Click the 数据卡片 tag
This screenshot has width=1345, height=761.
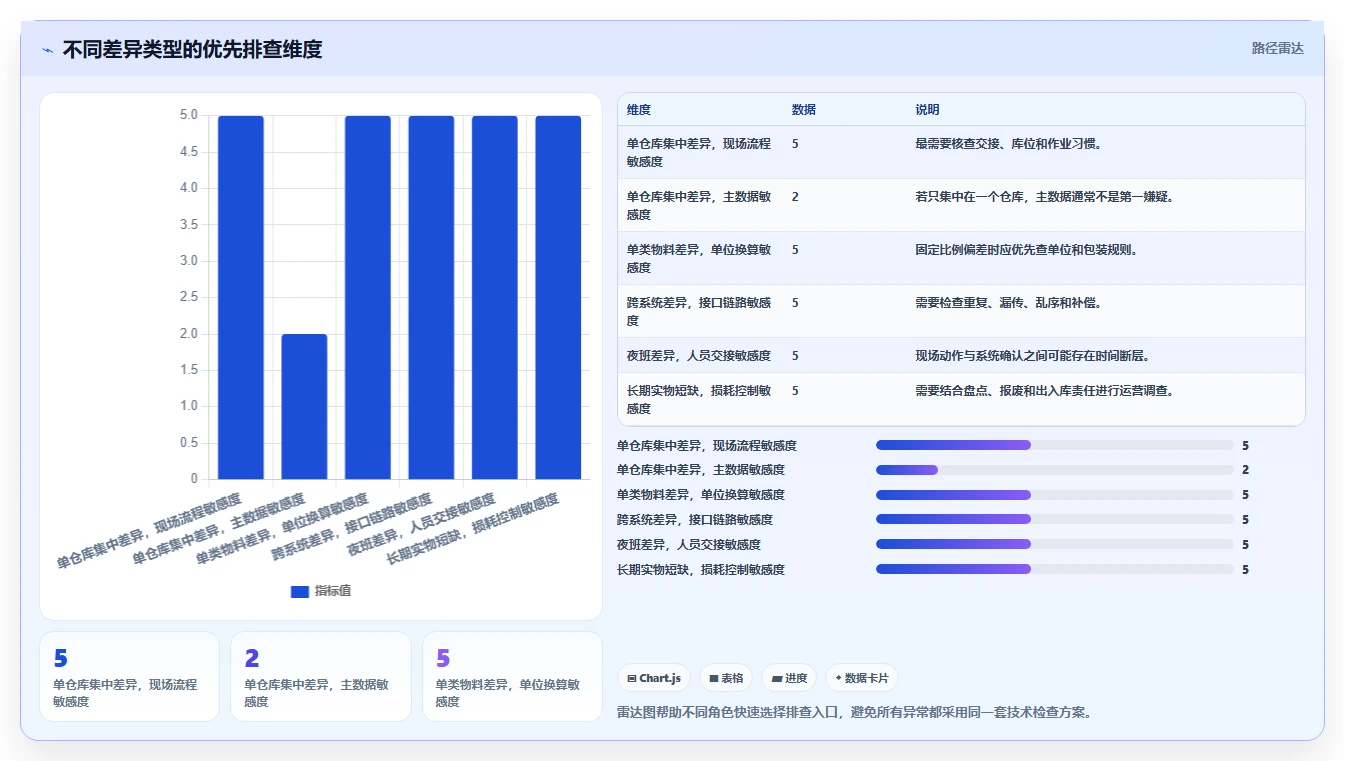(861, 678)
